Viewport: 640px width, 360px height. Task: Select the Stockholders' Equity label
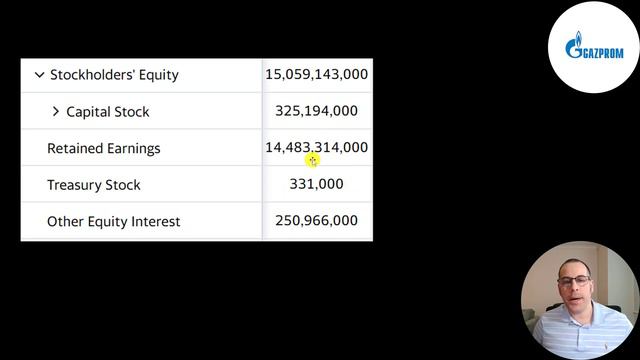(114, 75)
